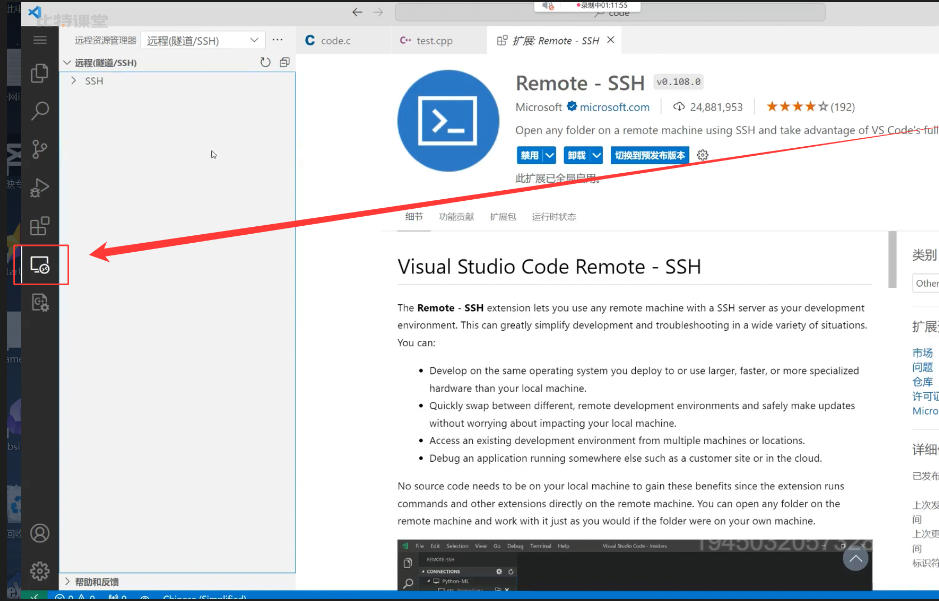Click the Other category tag
The height and width of the screenshot is (601, 939).
coord(926,283)
